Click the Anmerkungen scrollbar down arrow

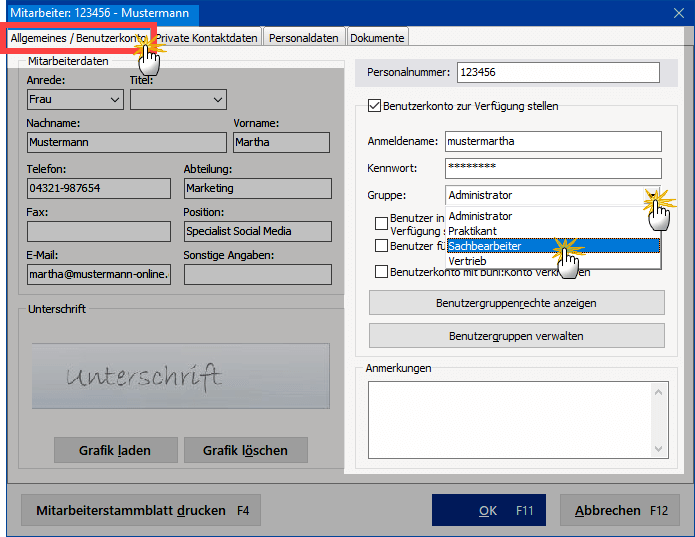pos(657,447)
